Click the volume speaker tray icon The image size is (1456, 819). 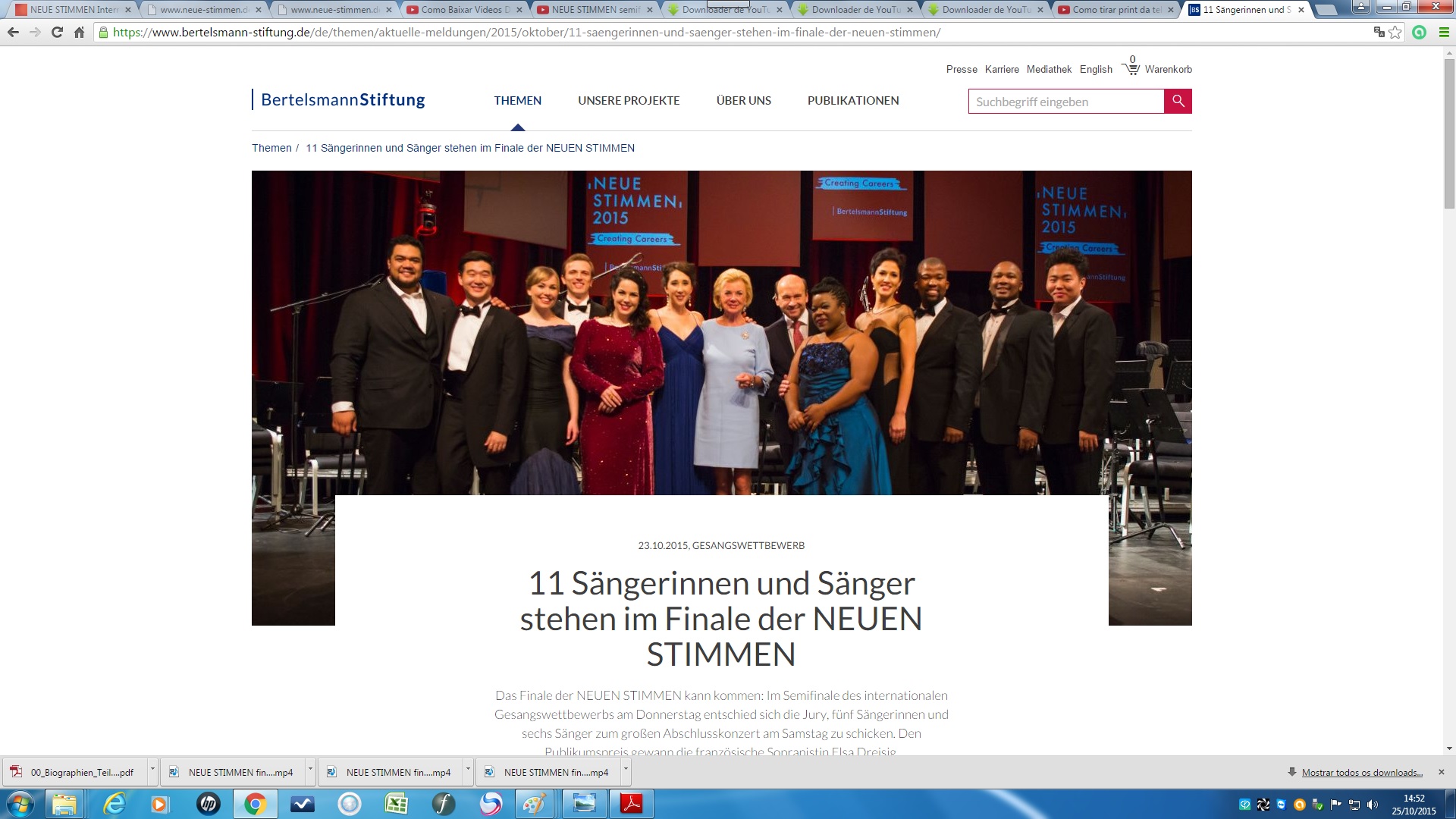click(x=1373, y=805)
